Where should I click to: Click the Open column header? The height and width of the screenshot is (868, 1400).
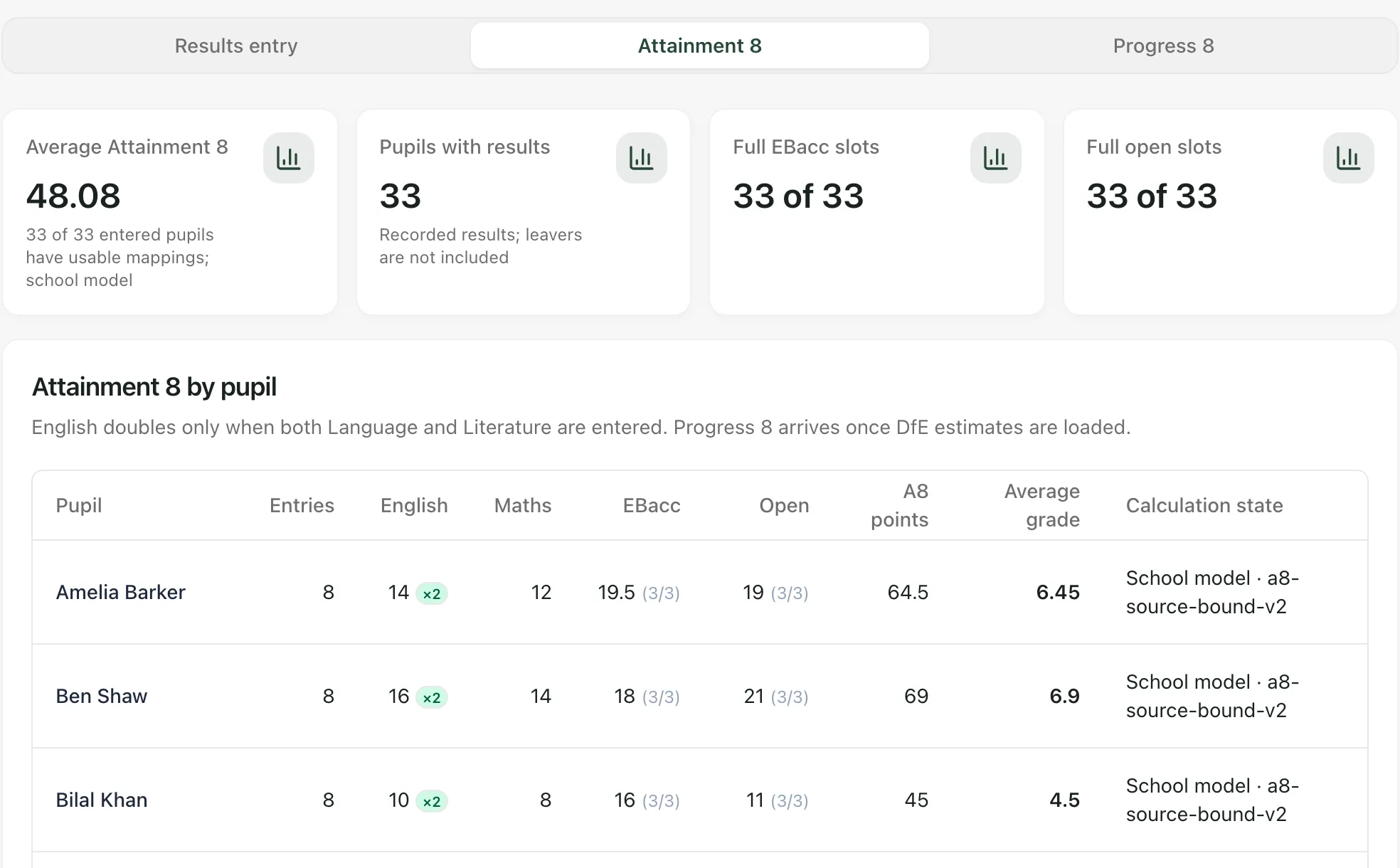(784, 505)
